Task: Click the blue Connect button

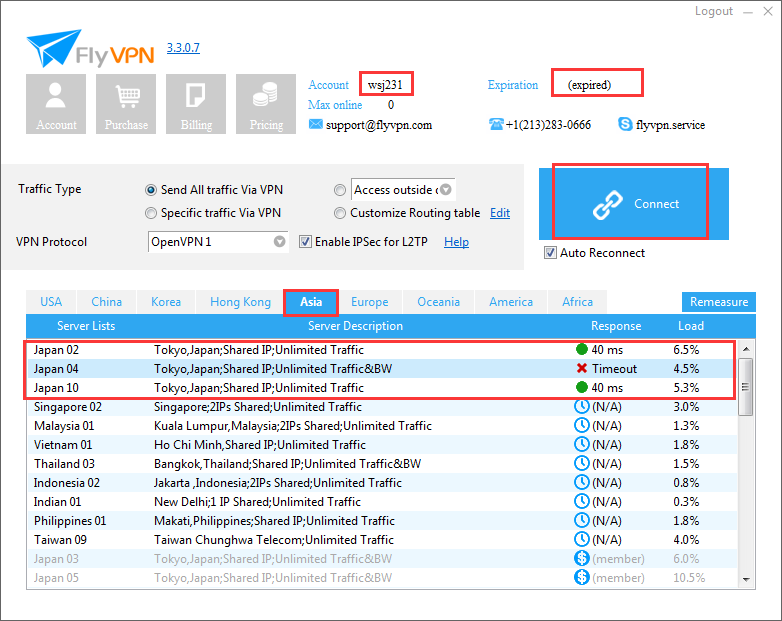Action: click(633, 204)
